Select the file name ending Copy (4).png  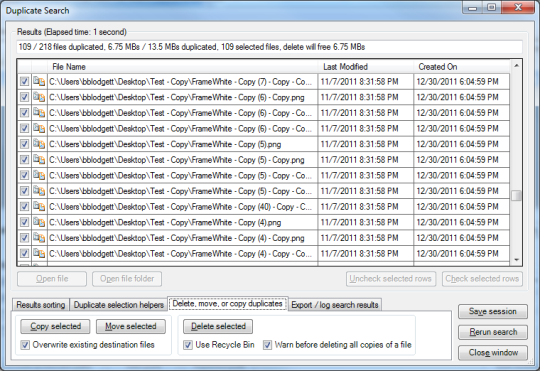point(165,222)
